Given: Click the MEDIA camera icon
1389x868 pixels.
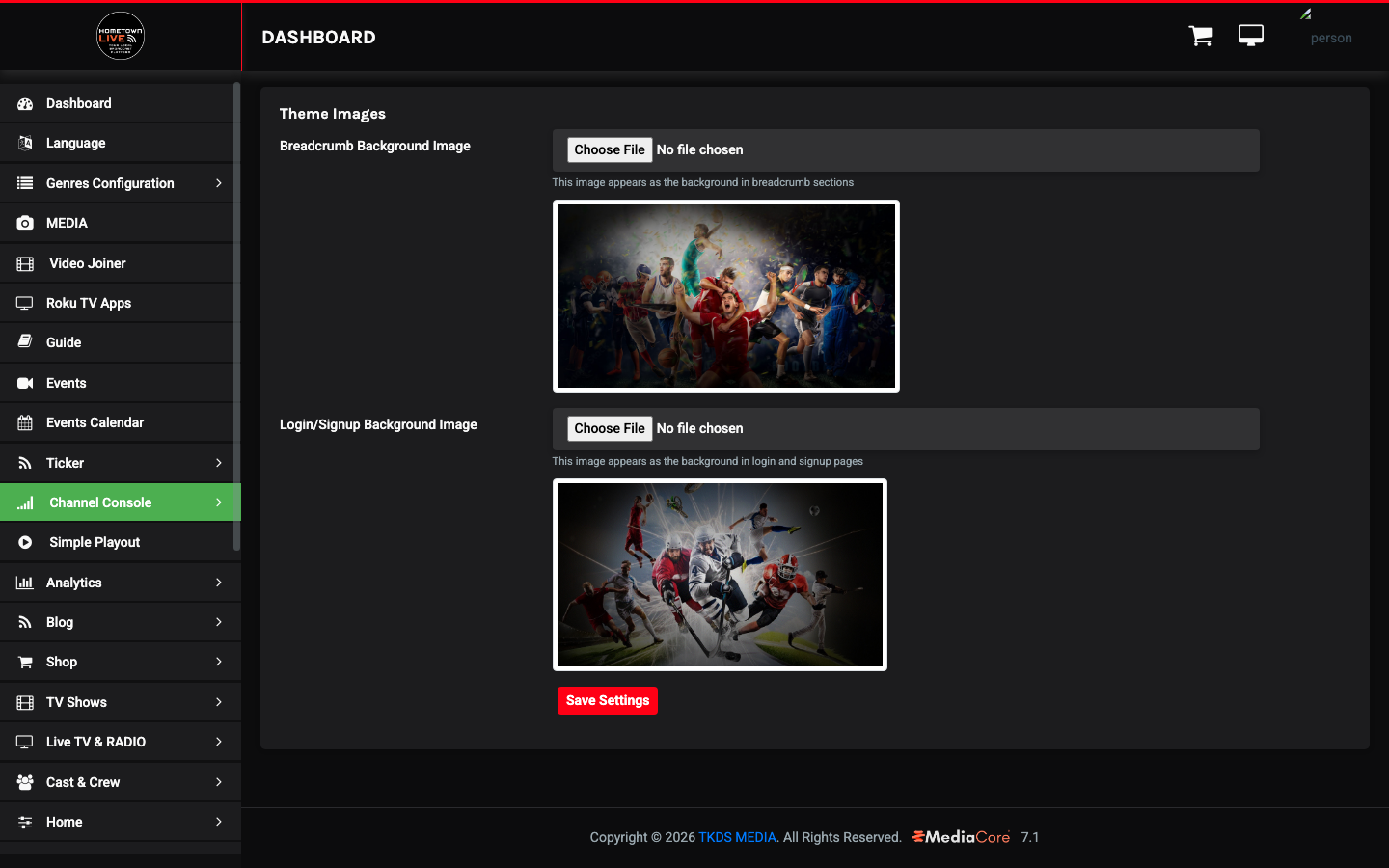Looking at the screenshot, I should click(x=25, y=223).
